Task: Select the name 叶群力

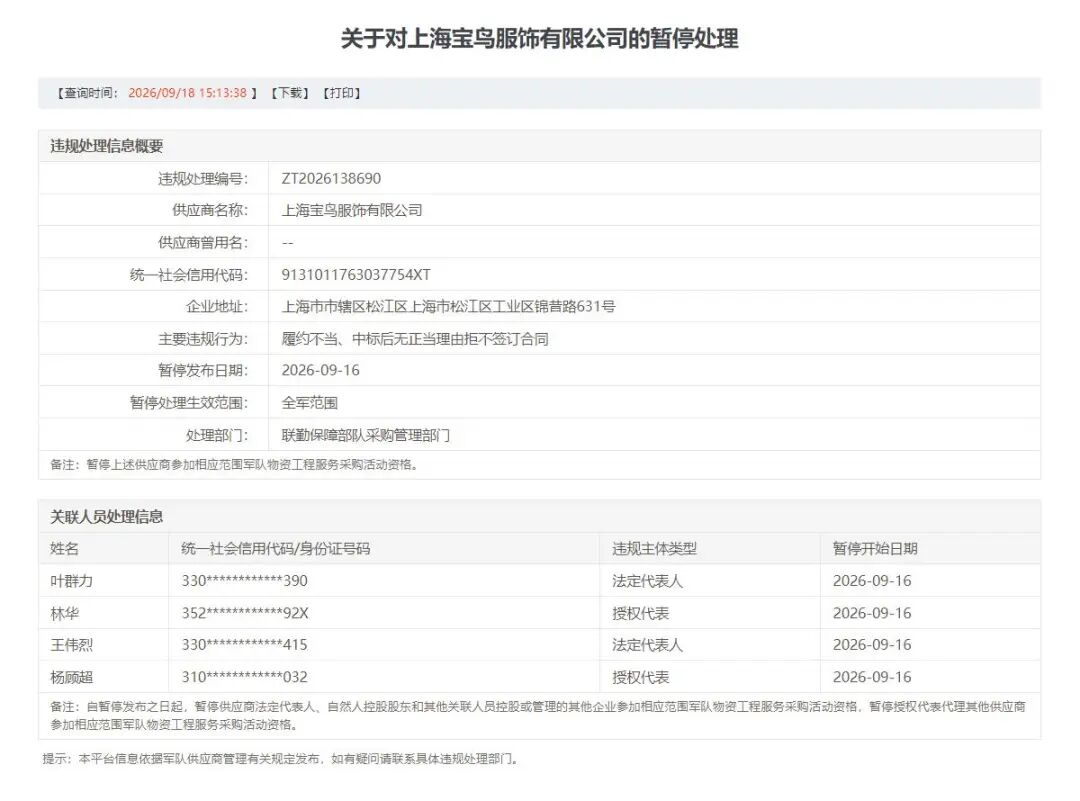Action: 71,581
